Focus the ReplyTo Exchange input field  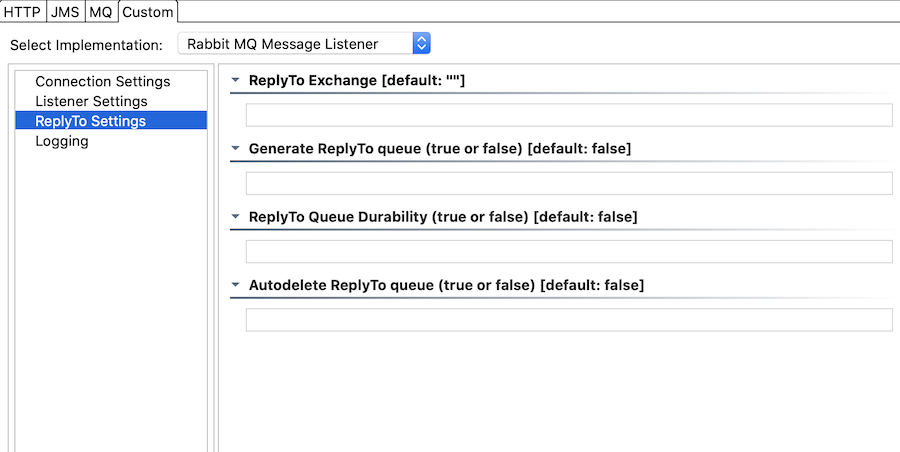(569, 115)
